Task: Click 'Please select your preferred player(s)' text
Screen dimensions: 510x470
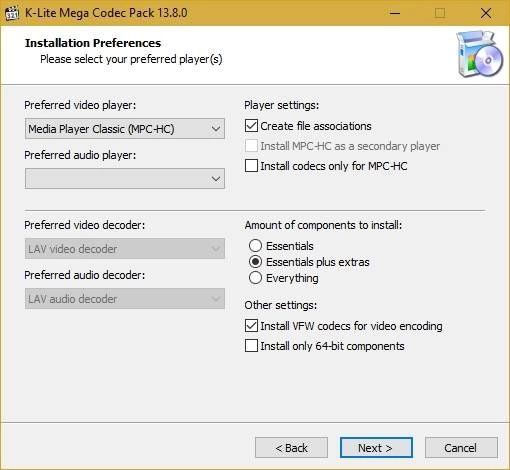Action: (x=131, y=59)
